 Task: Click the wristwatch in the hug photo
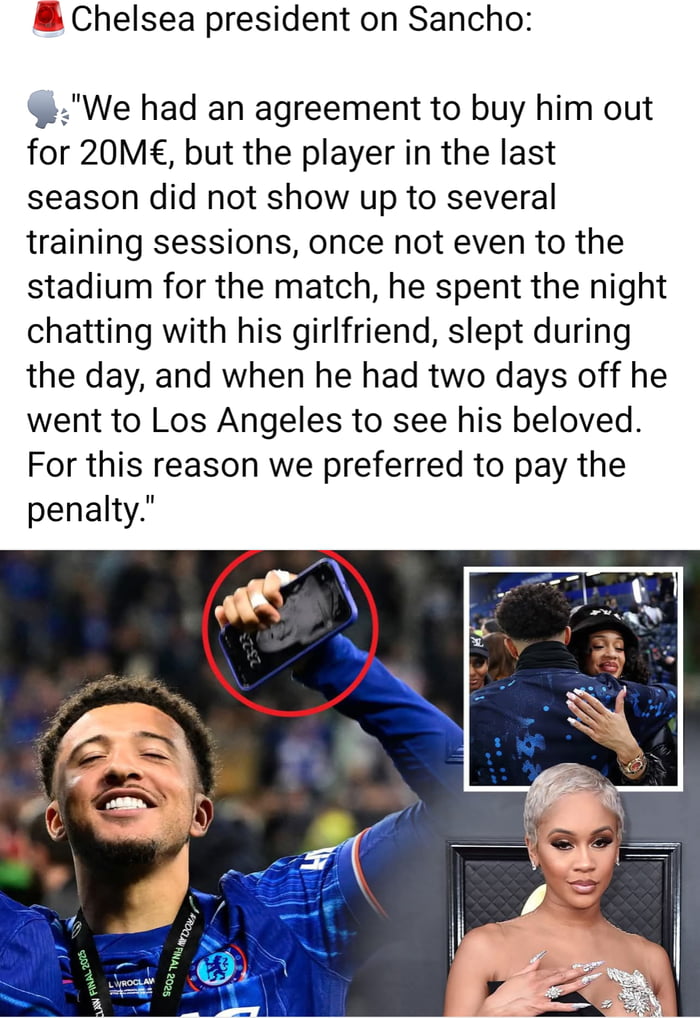633,764
